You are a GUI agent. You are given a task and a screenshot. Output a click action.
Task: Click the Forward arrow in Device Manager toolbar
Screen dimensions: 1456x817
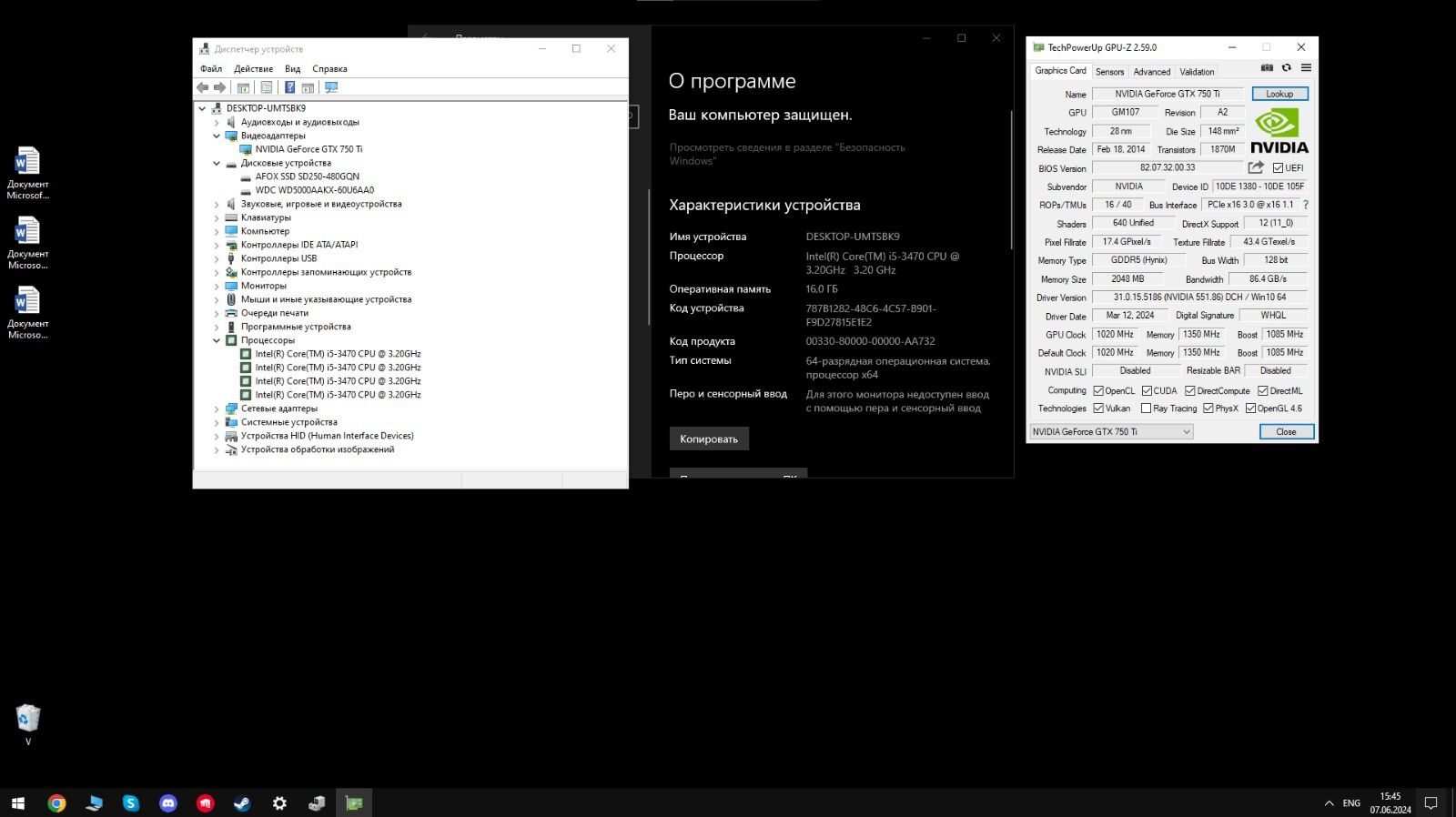click(x=219, y=87)
